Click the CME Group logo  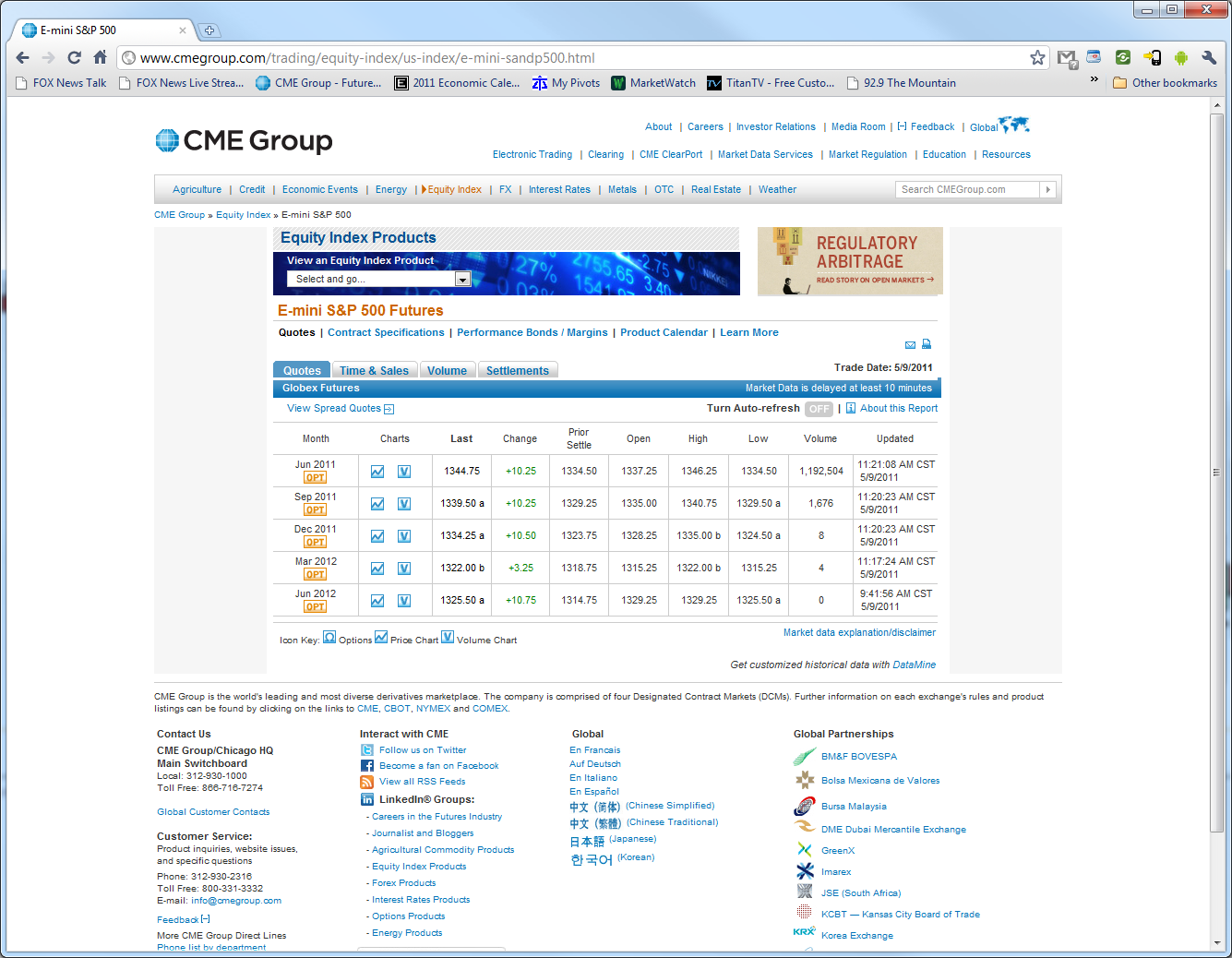click(245, 140)
